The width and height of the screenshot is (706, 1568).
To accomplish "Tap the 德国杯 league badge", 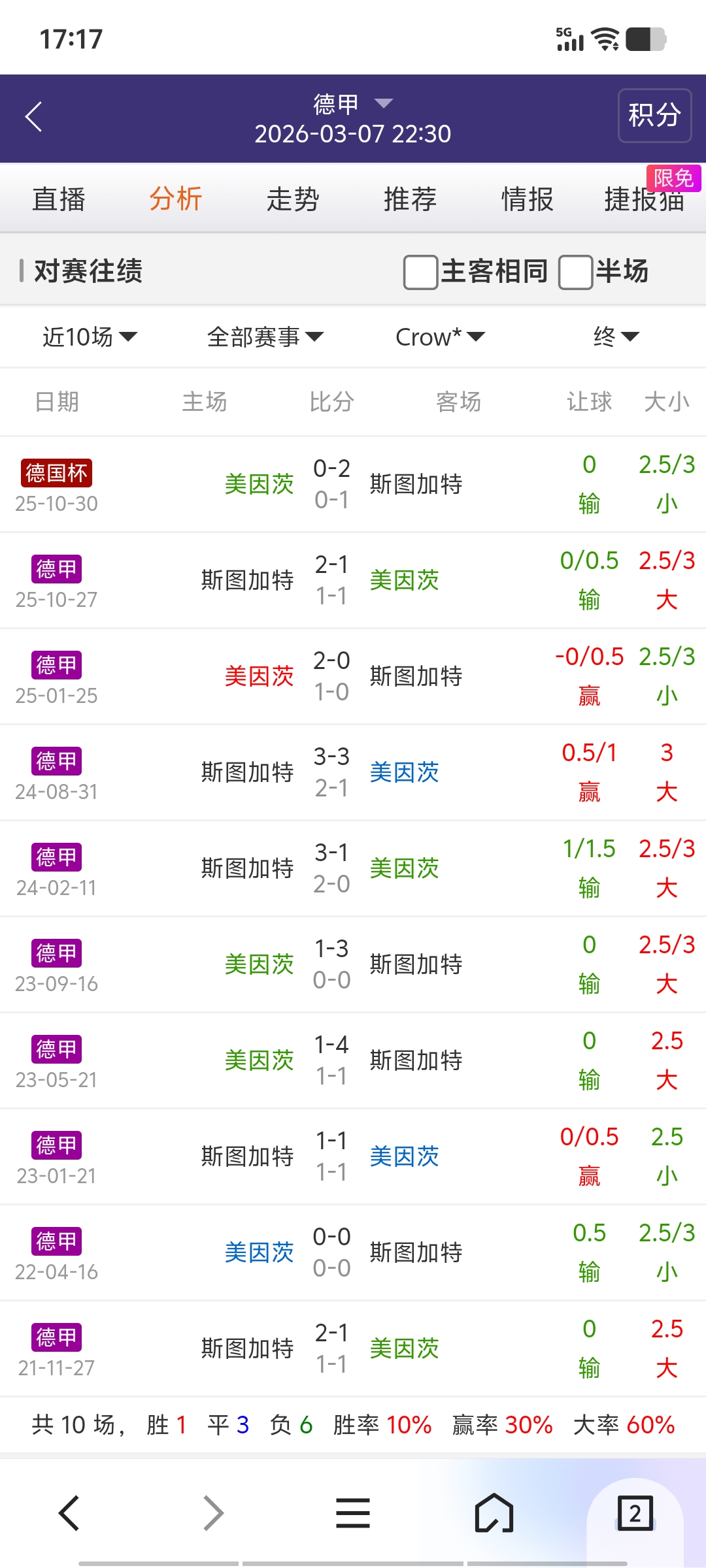I will [x=56, y=473].
